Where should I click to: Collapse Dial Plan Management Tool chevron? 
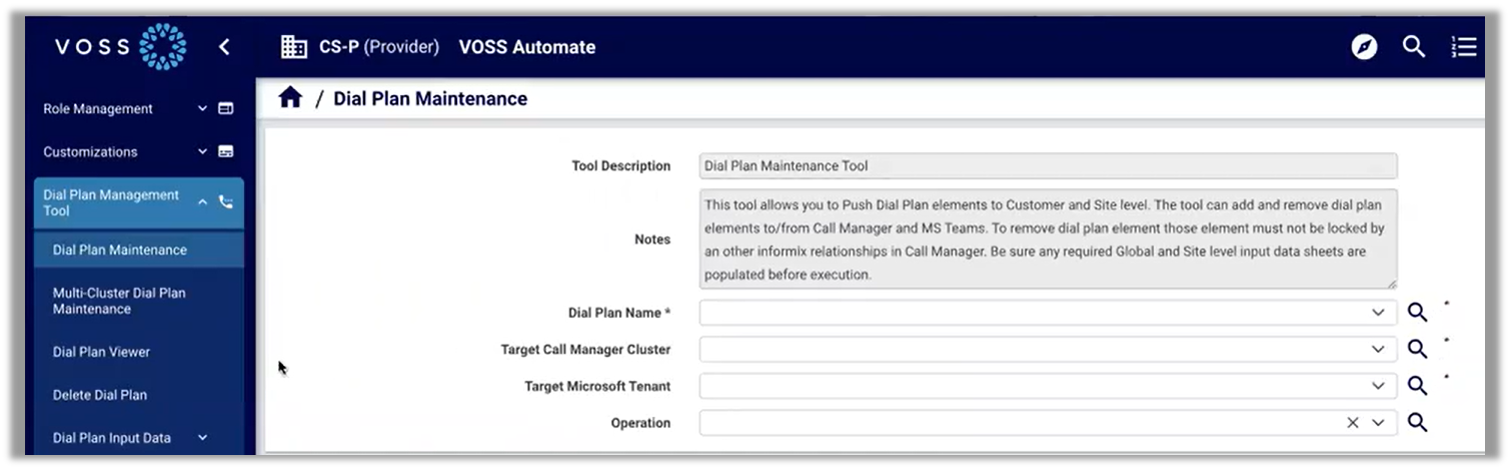(202, 202)
